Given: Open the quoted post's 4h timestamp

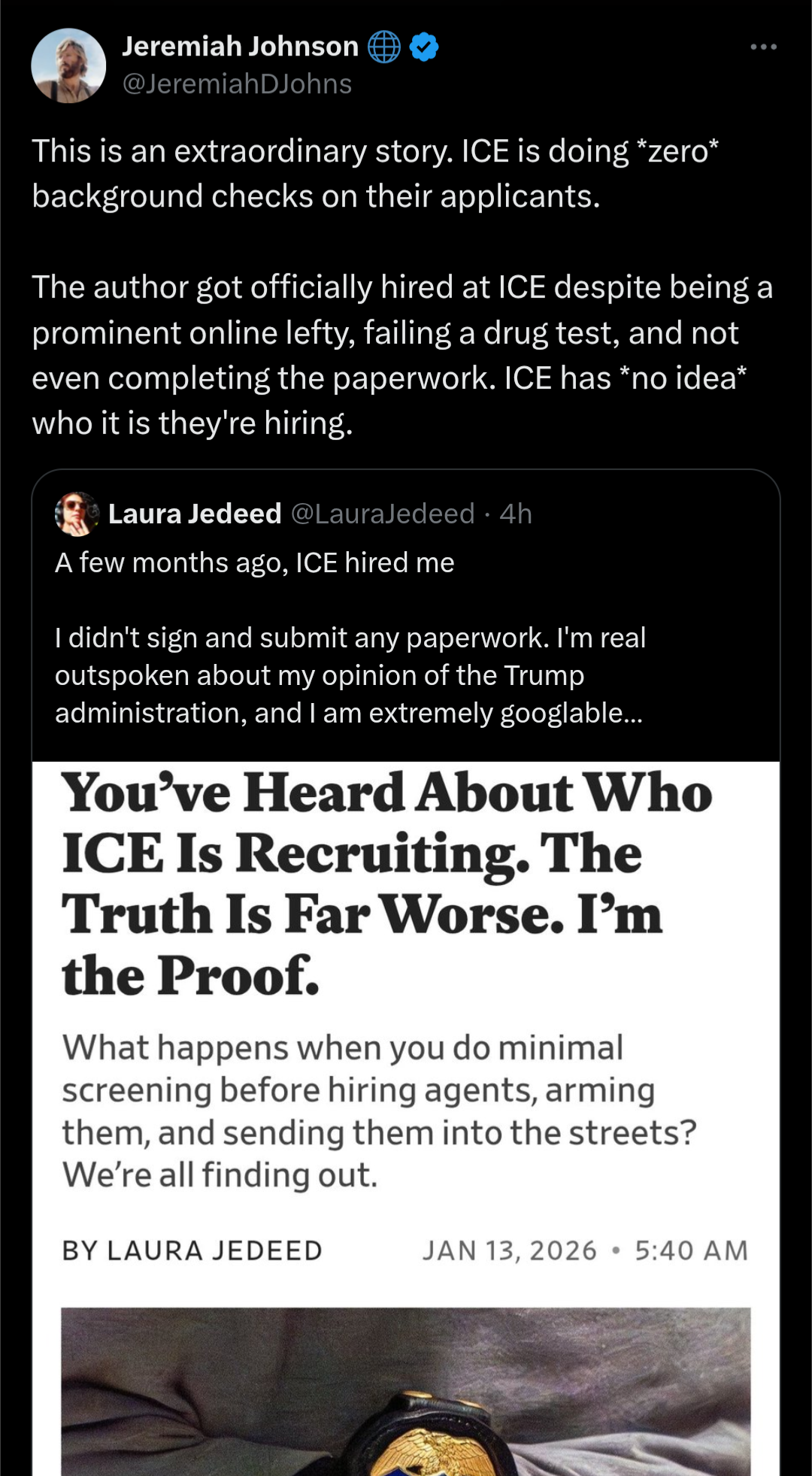Looking at the screenshot, I should [x=516, y=514].
